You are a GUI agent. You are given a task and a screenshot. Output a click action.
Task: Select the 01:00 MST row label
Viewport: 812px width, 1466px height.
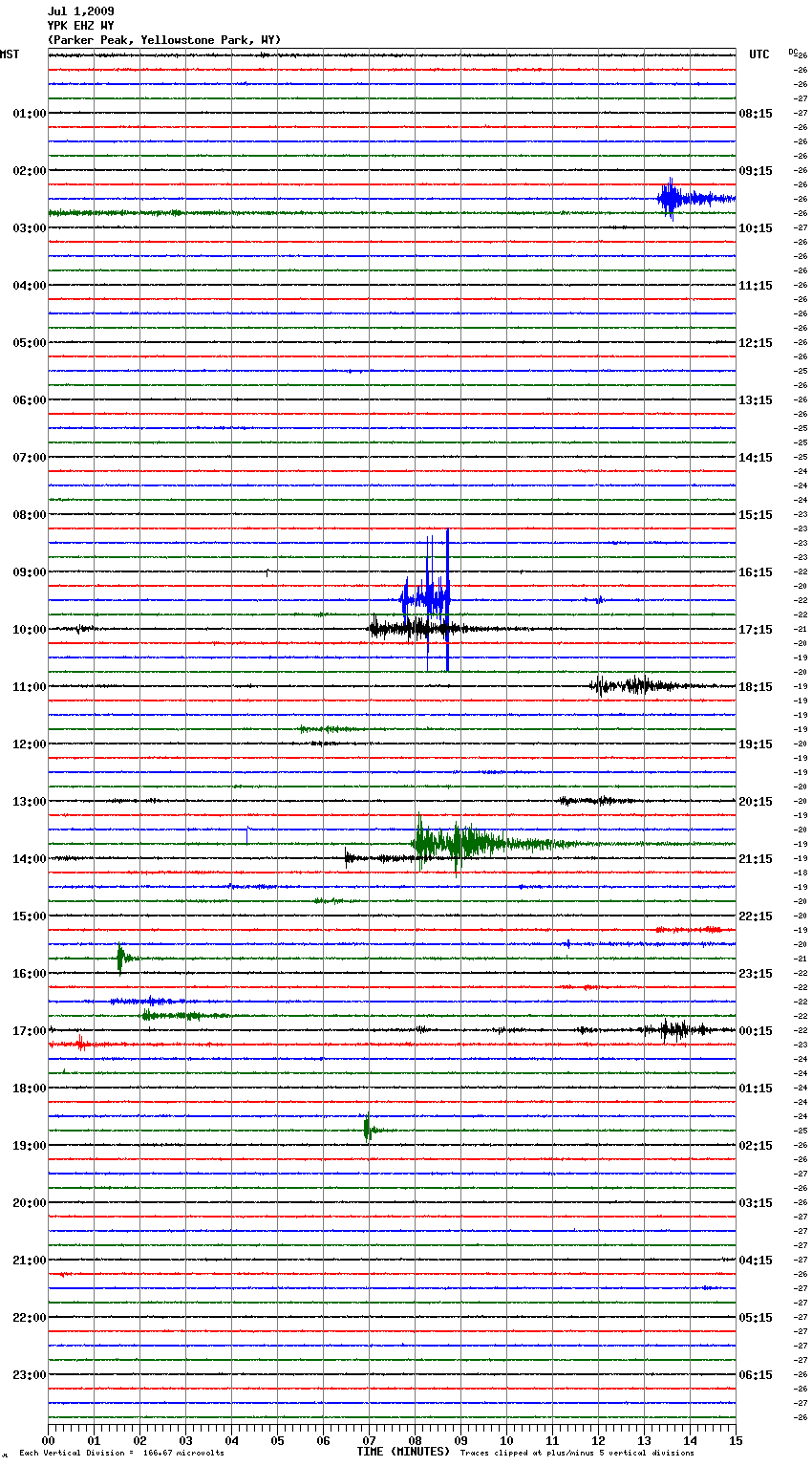click(30, 114)
